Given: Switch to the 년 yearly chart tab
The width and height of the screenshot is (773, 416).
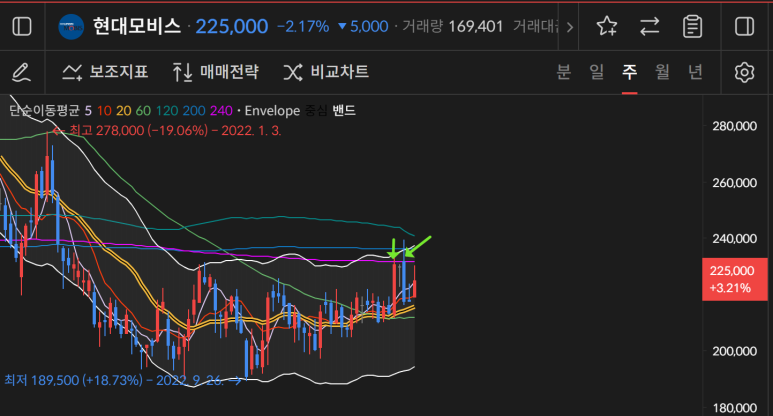Looking at the screenshot, I should point(696,72).
